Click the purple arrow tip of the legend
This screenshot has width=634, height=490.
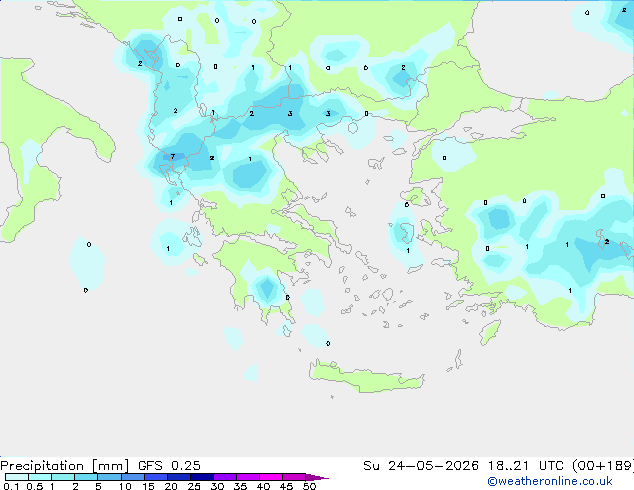[x=317, y=477]
